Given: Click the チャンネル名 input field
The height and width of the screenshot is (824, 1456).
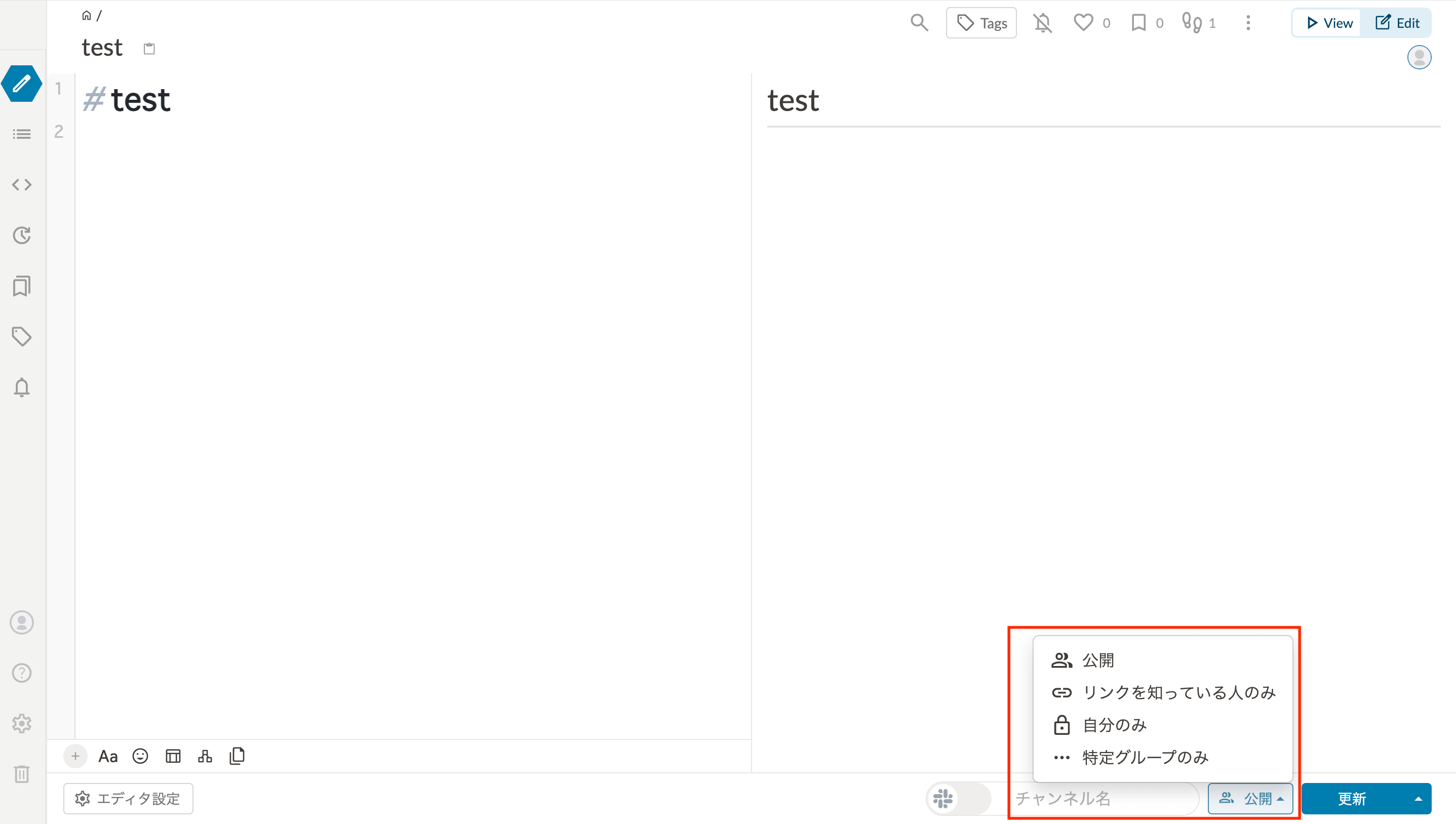Looking at the screenshot, I should (x=1104, y=799).
